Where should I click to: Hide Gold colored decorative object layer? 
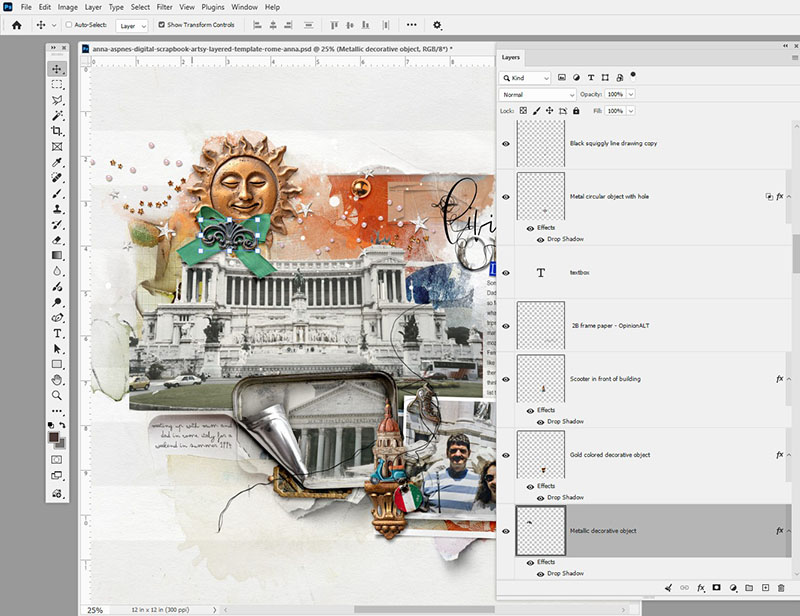click(506, 455)
